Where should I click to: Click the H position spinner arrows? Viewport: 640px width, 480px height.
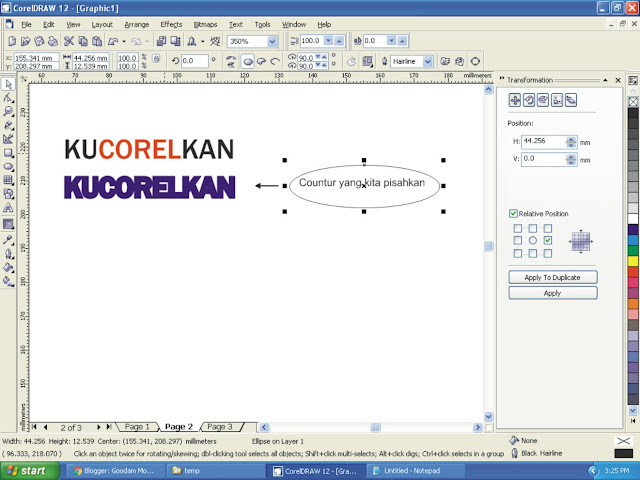point(571,142)
